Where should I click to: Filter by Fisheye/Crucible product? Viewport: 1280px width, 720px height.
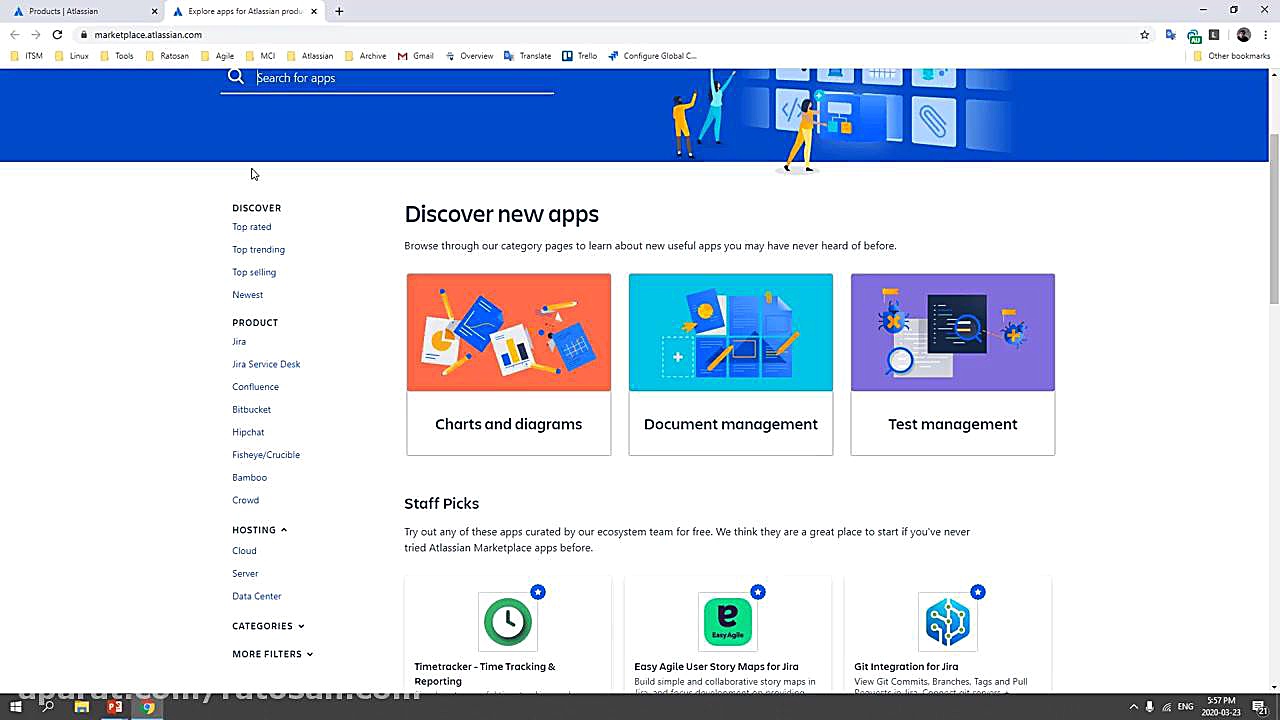266,455
